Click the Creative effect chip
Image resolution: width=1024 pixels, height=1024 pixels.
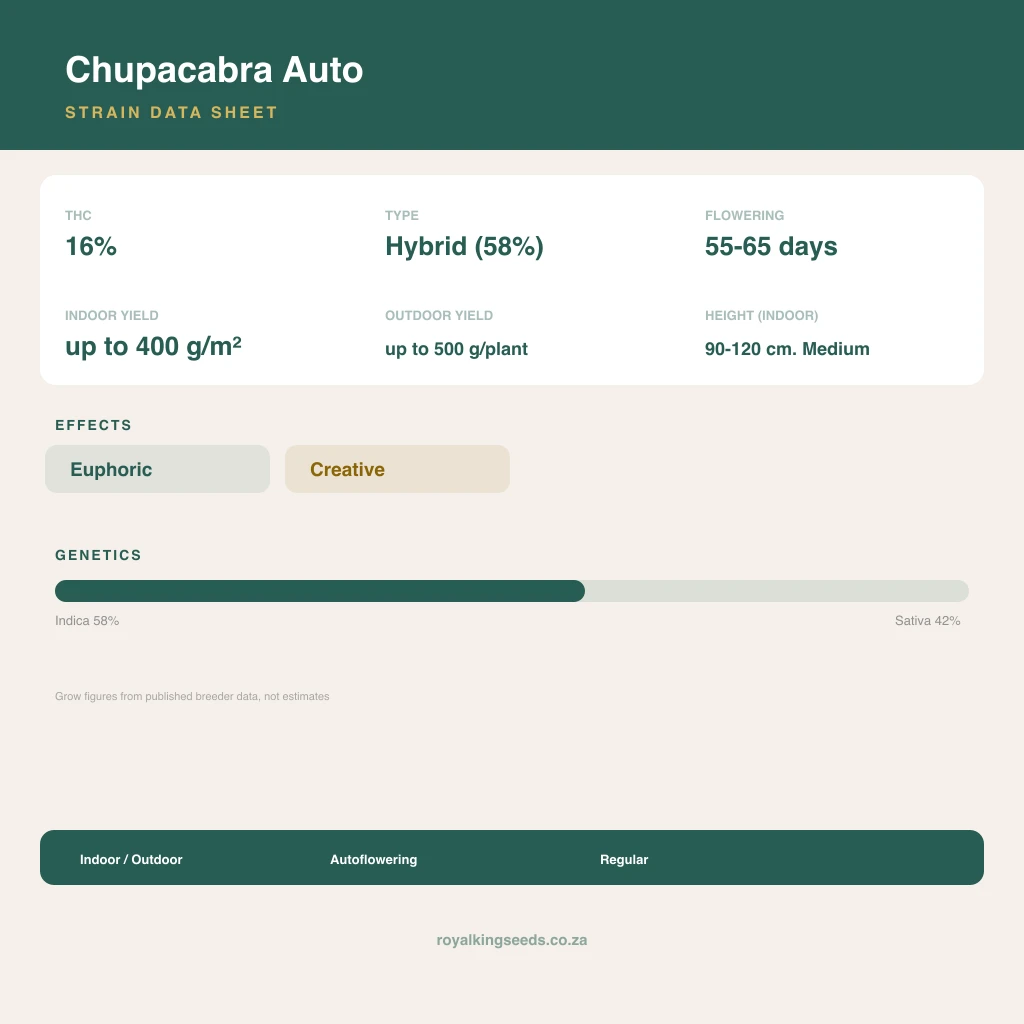click(397, 469)
